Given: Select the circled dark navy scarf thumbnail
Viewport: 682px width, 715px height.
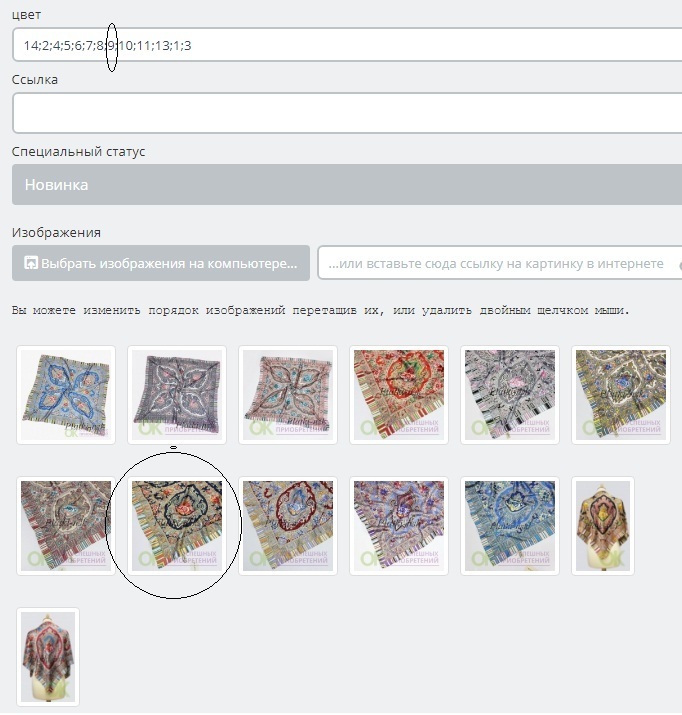Looking at the screenshot, I should 177,526.
